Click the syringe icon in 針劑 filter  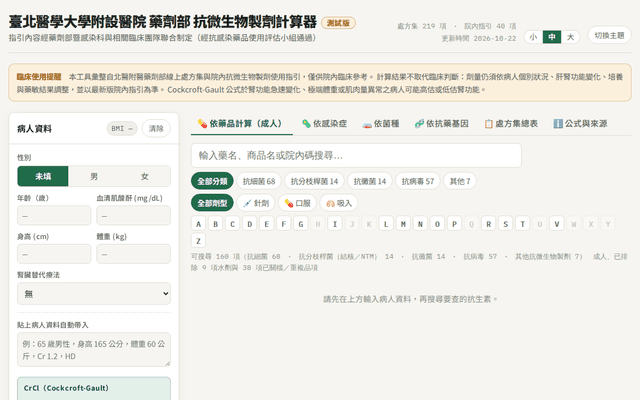coord(247,203)
